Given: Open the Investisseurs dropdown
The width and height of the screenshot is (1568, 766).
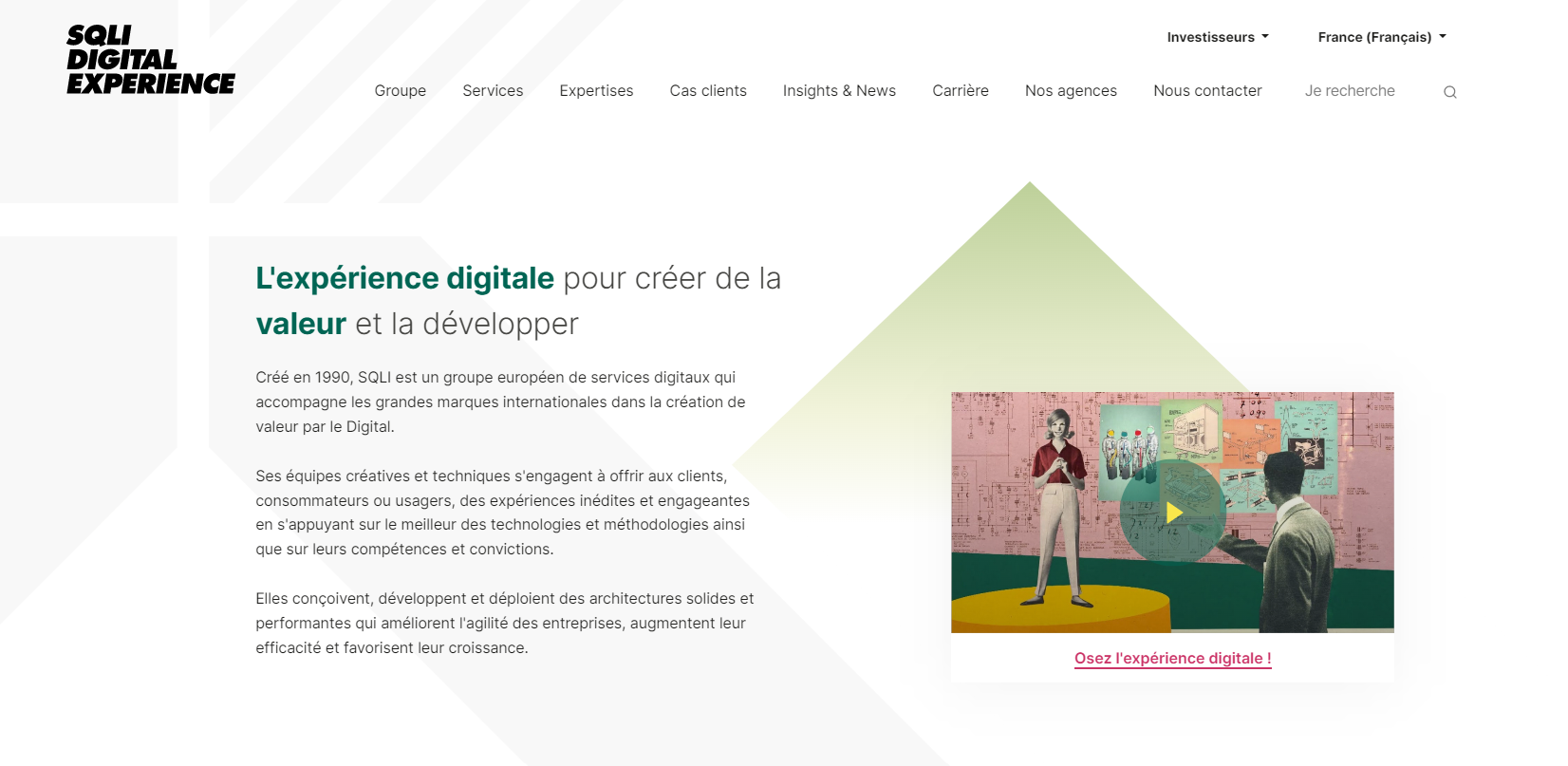Looking at the screenshot, I should coord(1217,37).
